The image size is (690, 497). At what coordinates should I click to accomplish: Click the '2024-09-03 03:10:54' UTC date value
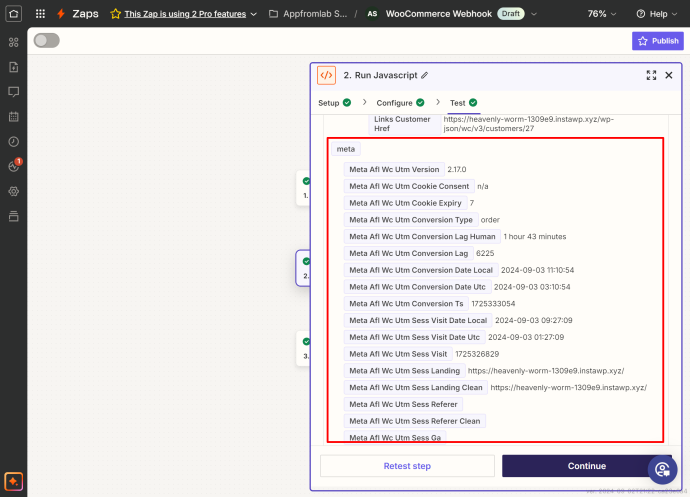pyautogui.click(x=532, y=287)
